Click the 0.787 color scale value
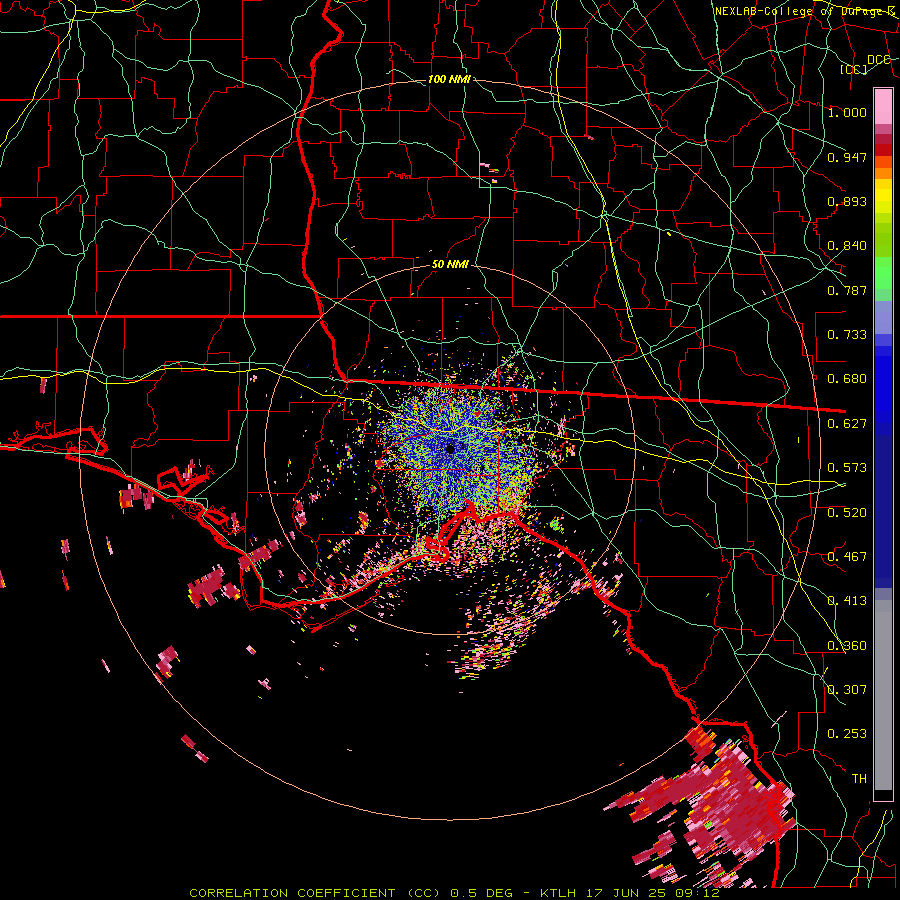 click(x=847, y=290)
